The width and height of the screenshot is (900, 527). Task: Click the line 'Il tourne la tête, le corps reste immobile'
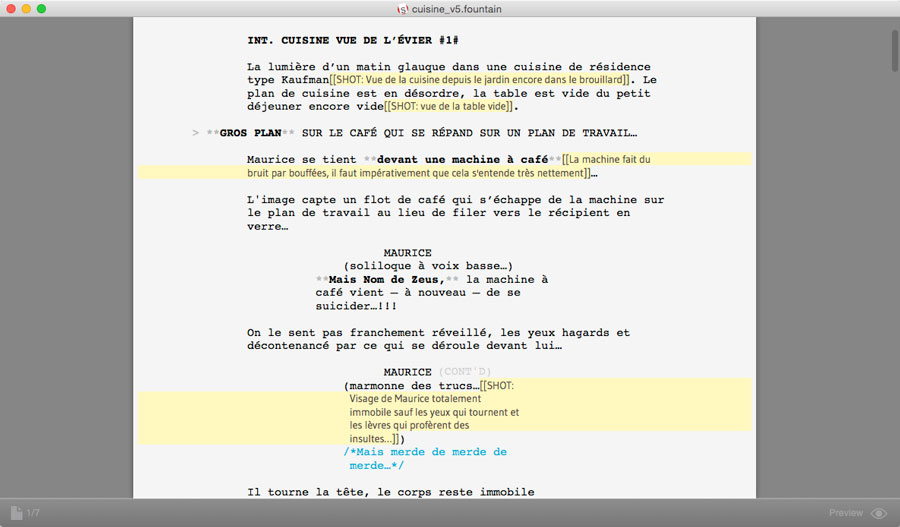[x=391, y=492]
